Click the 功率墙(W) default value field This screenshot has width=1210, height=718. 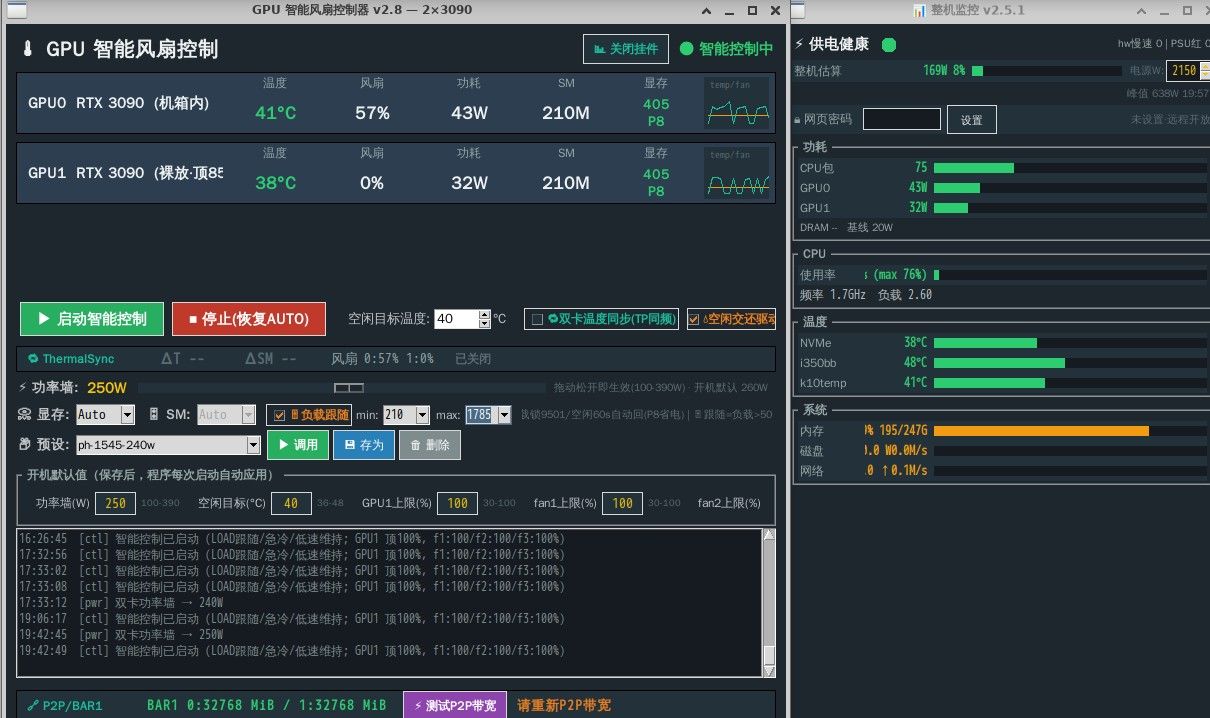click(x=115, y=503)
